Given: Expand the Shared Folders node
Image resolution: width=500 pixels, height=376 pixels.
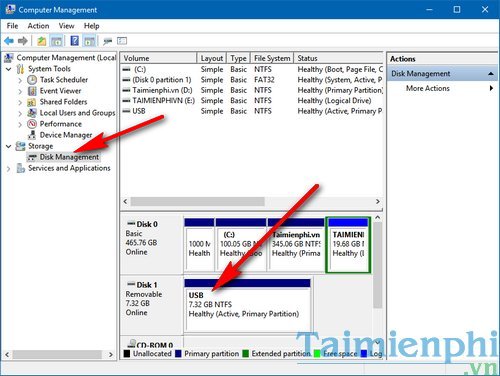Looking at the screenshot, I should click(x=20, y=102).
